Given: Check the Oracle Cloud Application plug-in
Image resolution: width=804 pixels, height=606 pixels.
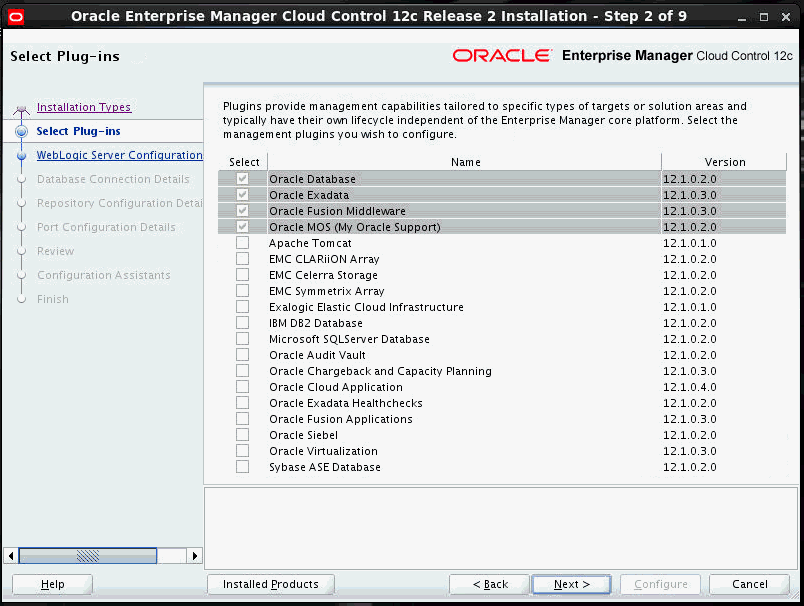Looking at the screenshot, I should point(243,387).
